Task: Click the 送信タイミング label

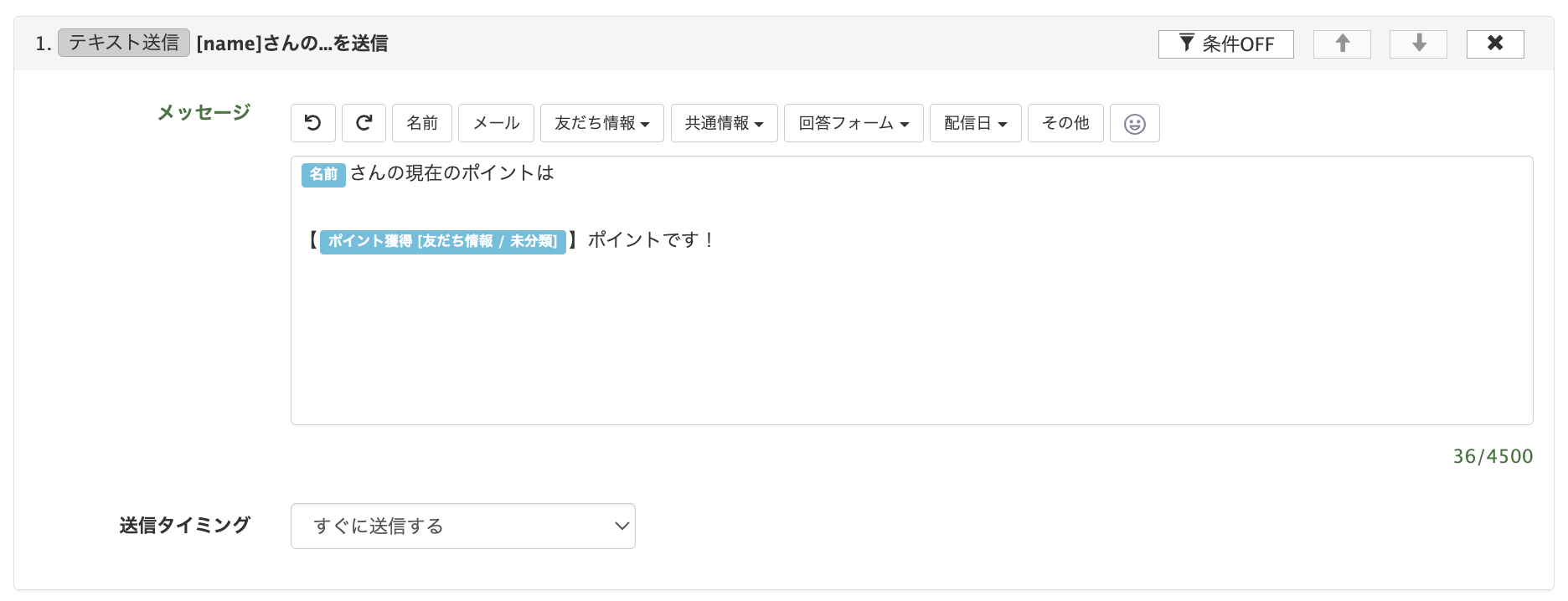Action: 184,526
